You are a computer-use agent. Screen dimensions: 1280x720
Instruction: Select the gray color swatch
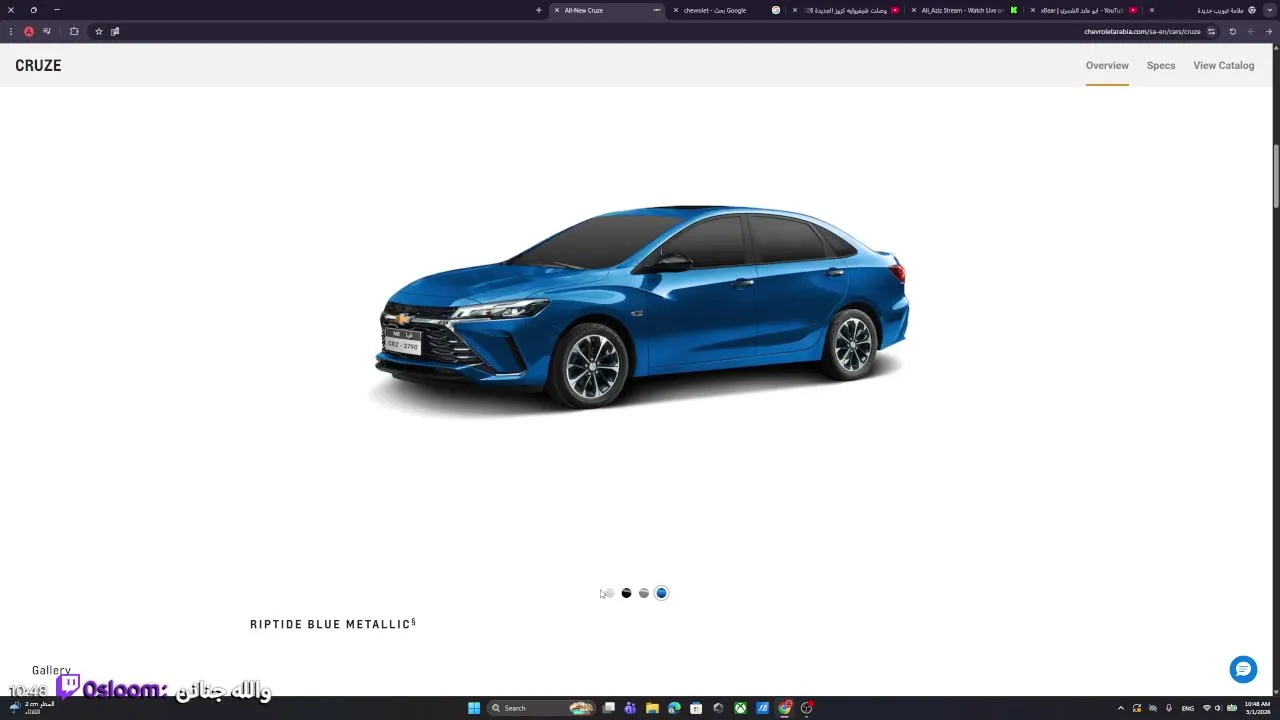click(644, 593)
